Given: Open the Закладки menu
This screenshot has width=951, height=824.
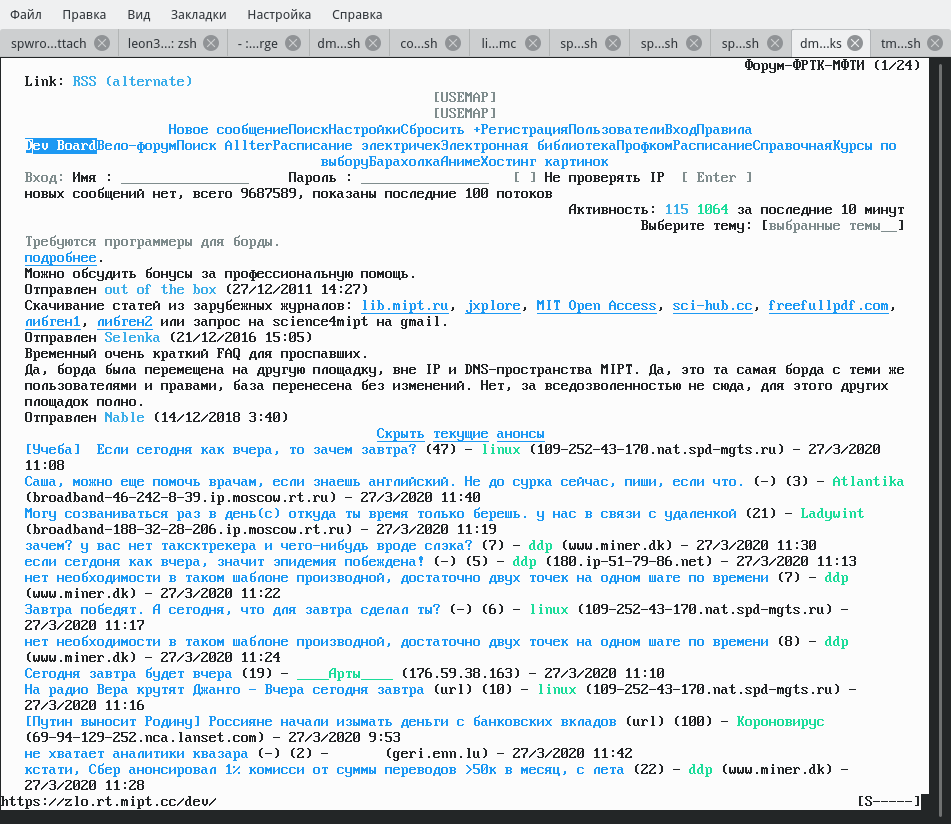Looking at the screenshot, I should pyautogui.click(x=198, y=15).
